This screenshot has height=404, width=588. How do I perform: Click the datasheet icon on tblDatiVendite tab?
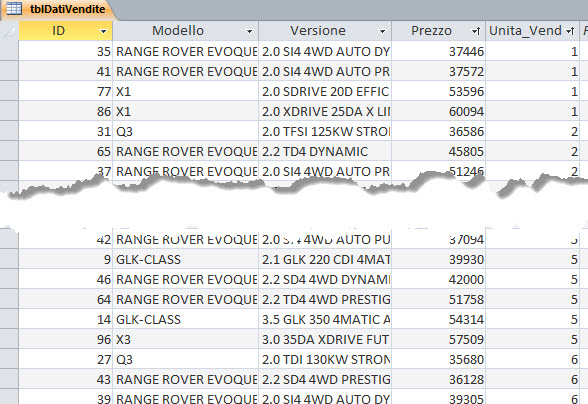(14, 8)
